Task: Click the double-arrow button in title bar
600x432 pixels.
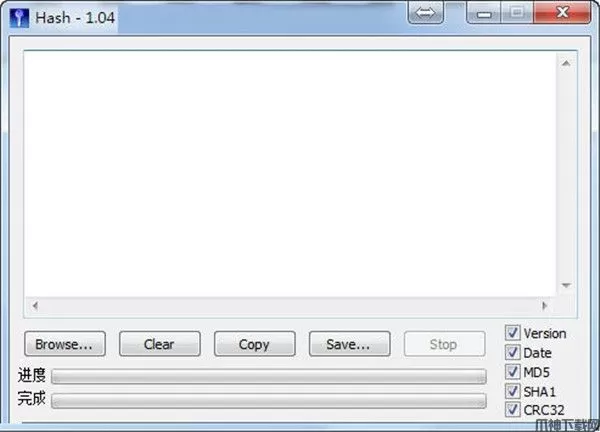Action: click(x=426, y=13)
